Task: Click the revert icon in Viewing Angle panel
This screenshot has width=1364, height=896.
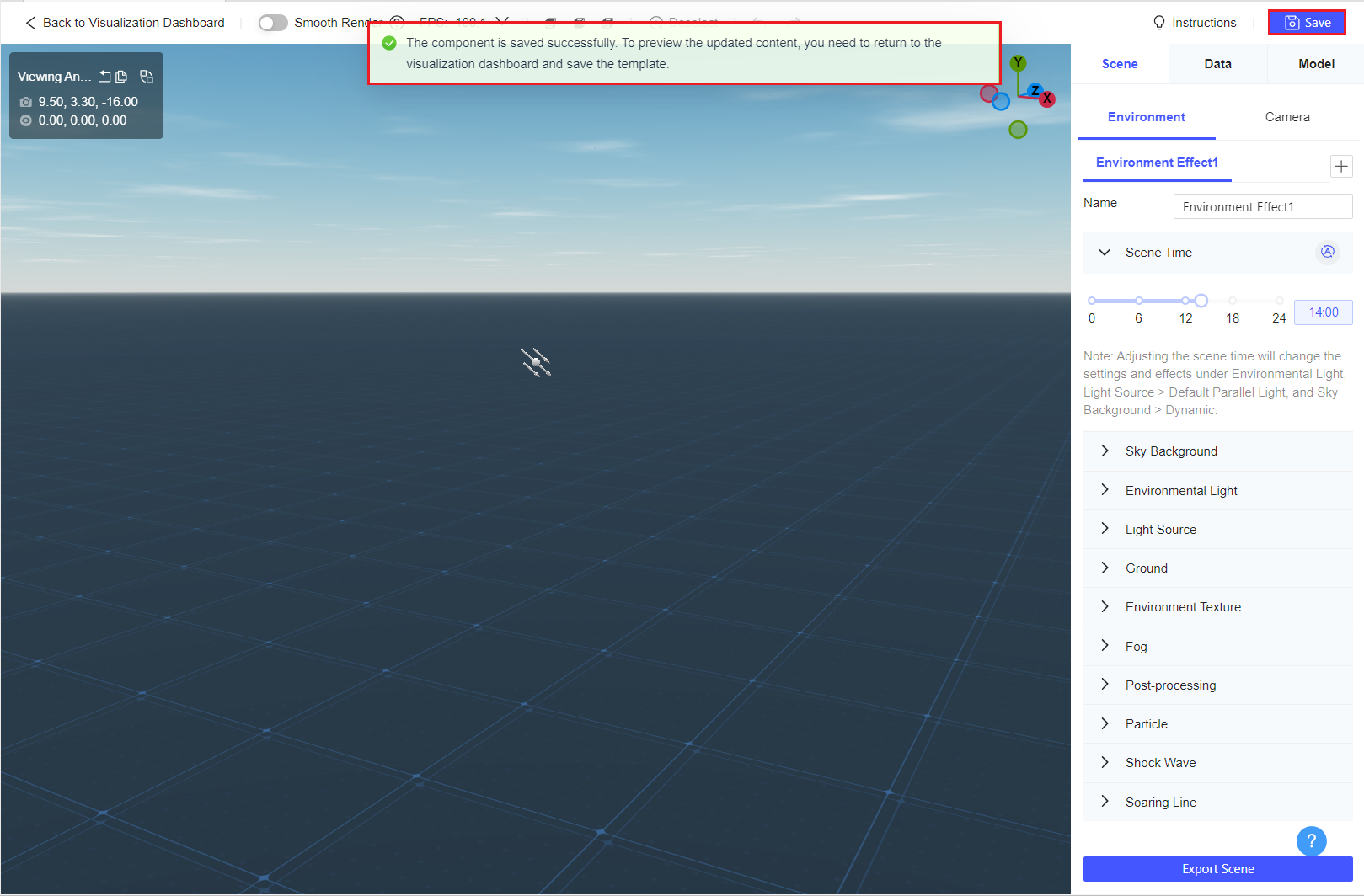Action: [x=105, y=76]
